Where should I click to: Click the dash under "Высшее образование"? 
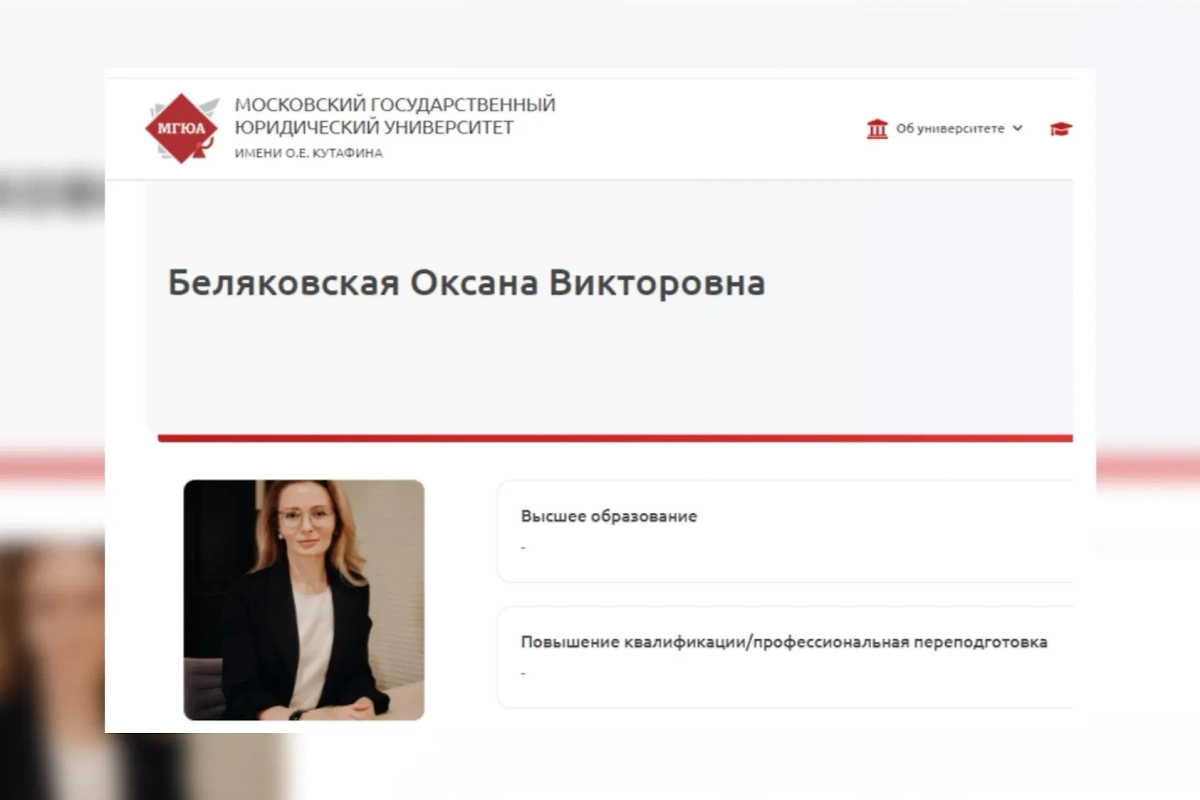pyautogui.click(x=521, y=547)
